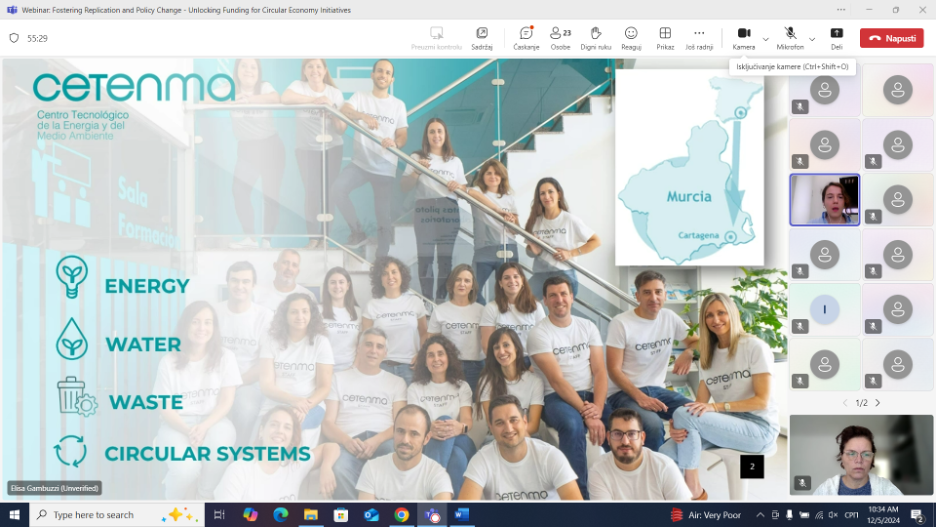Viewport: 936px width, 528px height.
Task: Open the Ćaskanje chat panel
Action: pyautogui.click(x=526, y=37)
